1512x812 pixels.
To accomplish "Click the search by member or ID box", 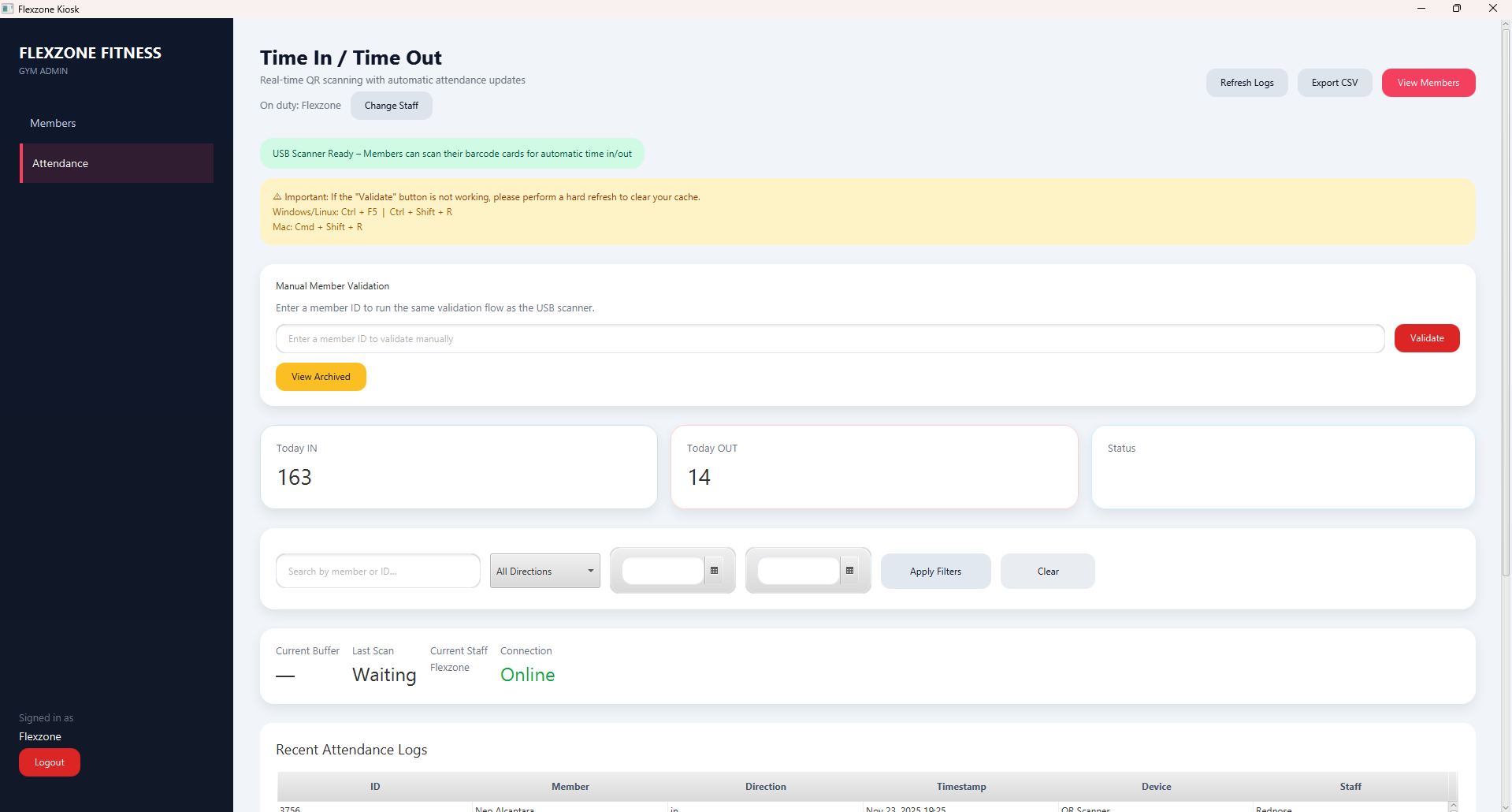I will (x=377, y=571).
